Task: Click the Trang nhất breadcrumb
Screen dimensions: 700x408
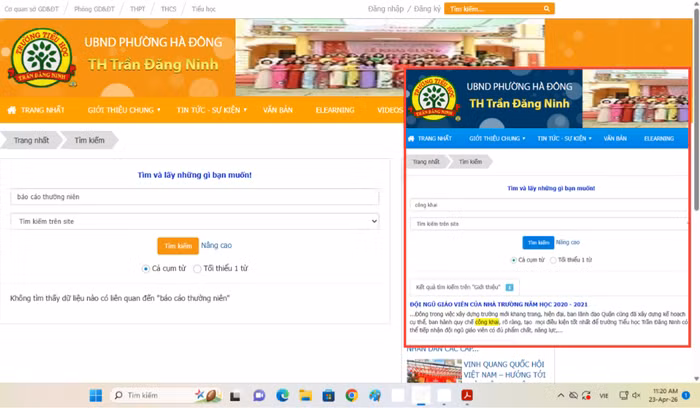Action: point(31,140)
